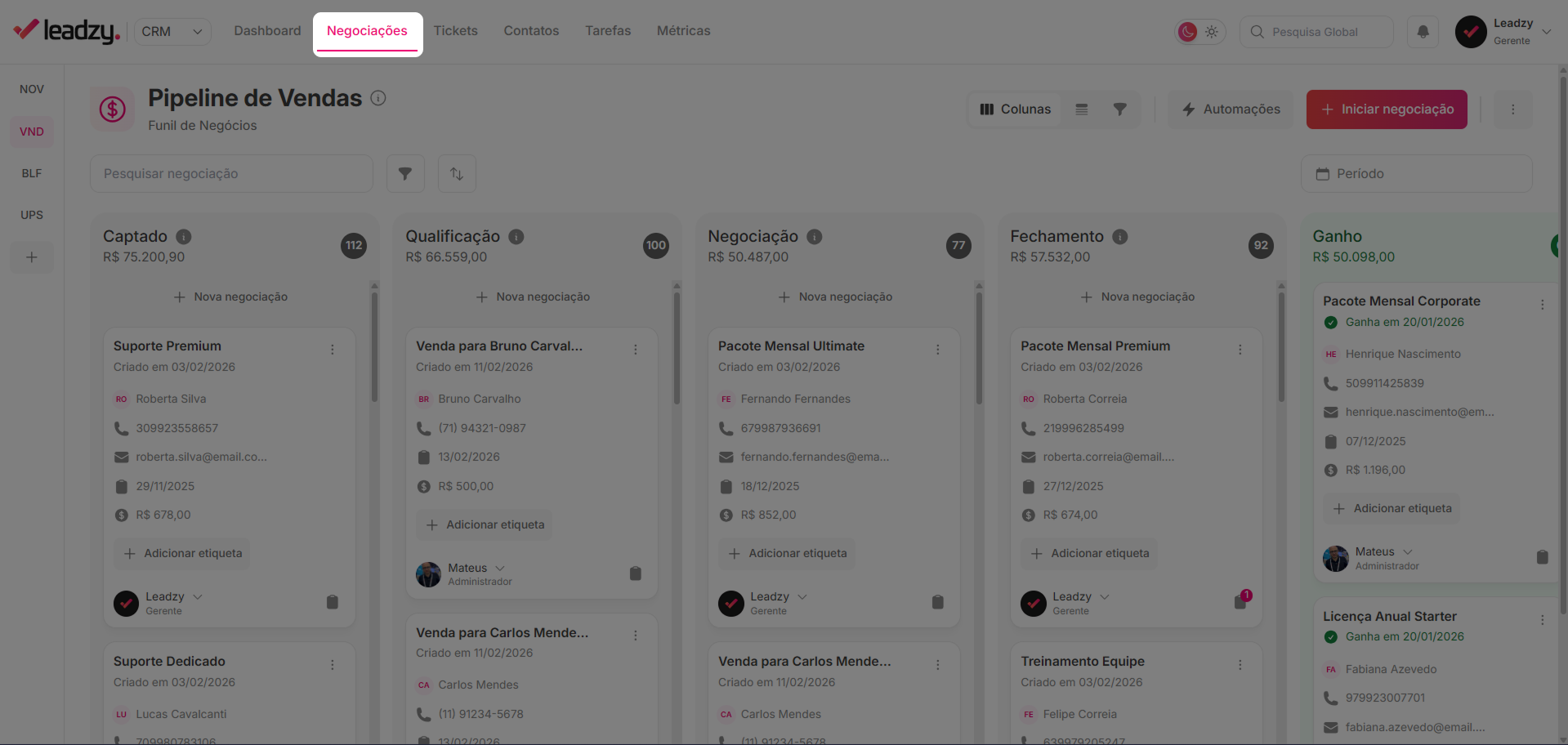
Task: Open the CRM module dropdown
Action: coord(172,31)
